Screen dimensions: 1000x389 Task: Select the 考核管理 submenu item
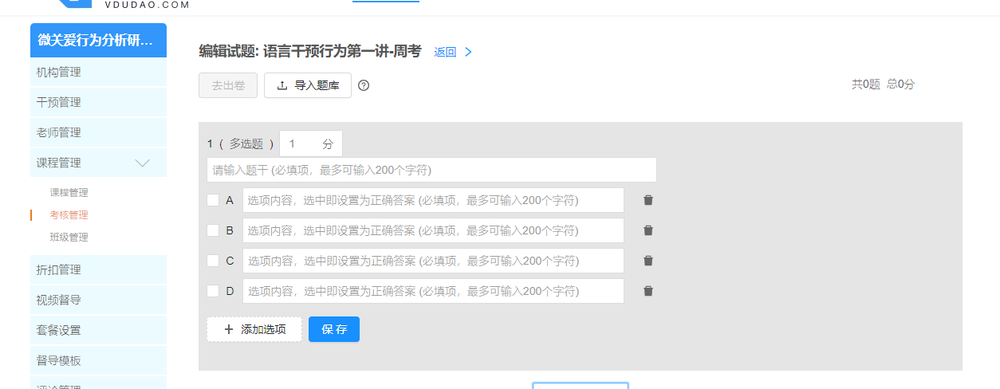[69, 215]
